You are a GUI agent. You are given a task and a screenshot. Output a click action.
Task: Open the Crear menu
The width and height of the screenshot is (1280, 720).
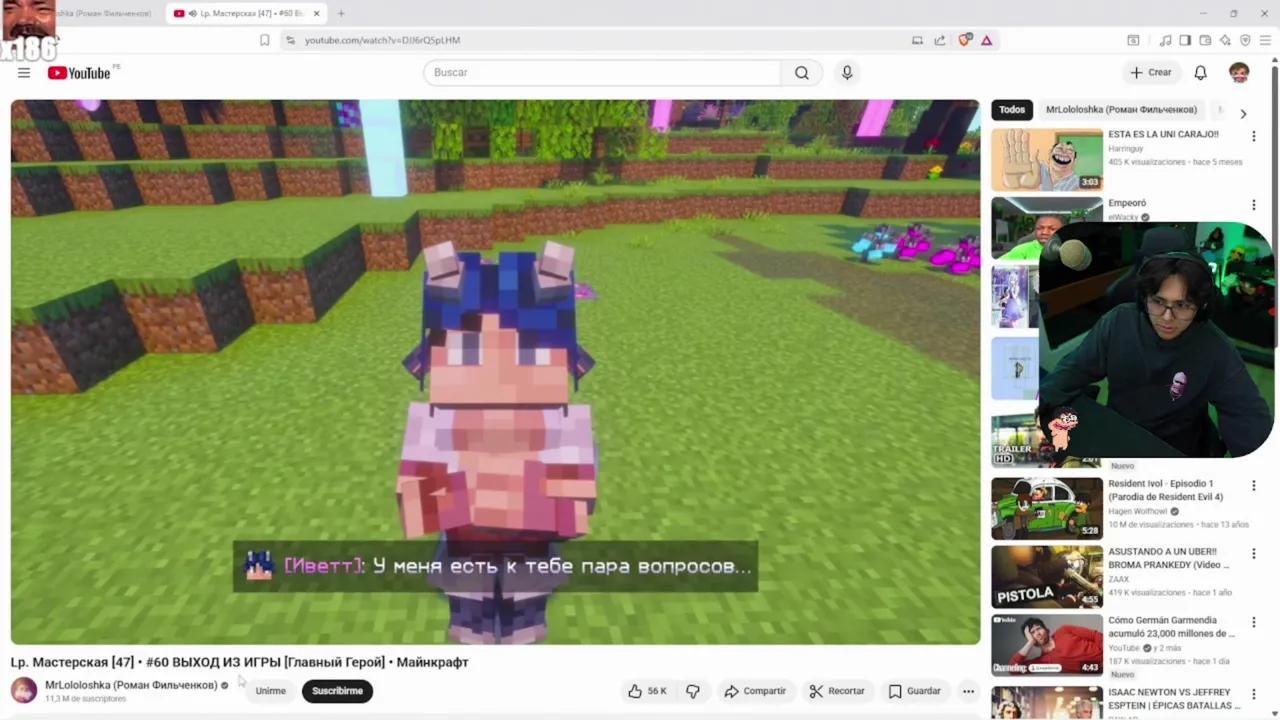pyautogui.click(x=1151, y=73)
